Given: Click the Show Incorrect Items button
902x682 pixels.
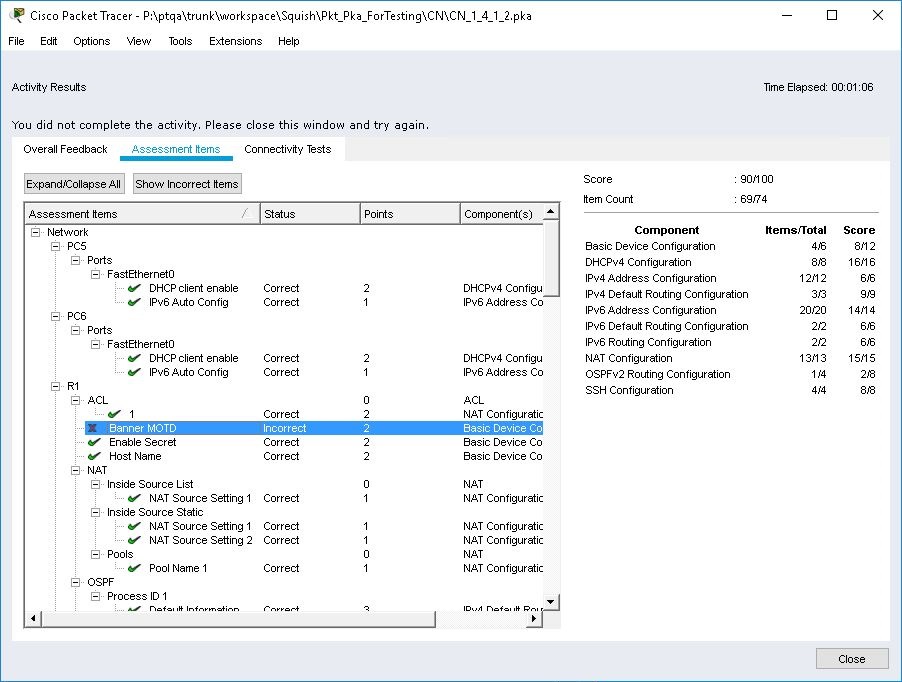Looking at the screenshot, I should pyautogui.click(x=187, y=184).
